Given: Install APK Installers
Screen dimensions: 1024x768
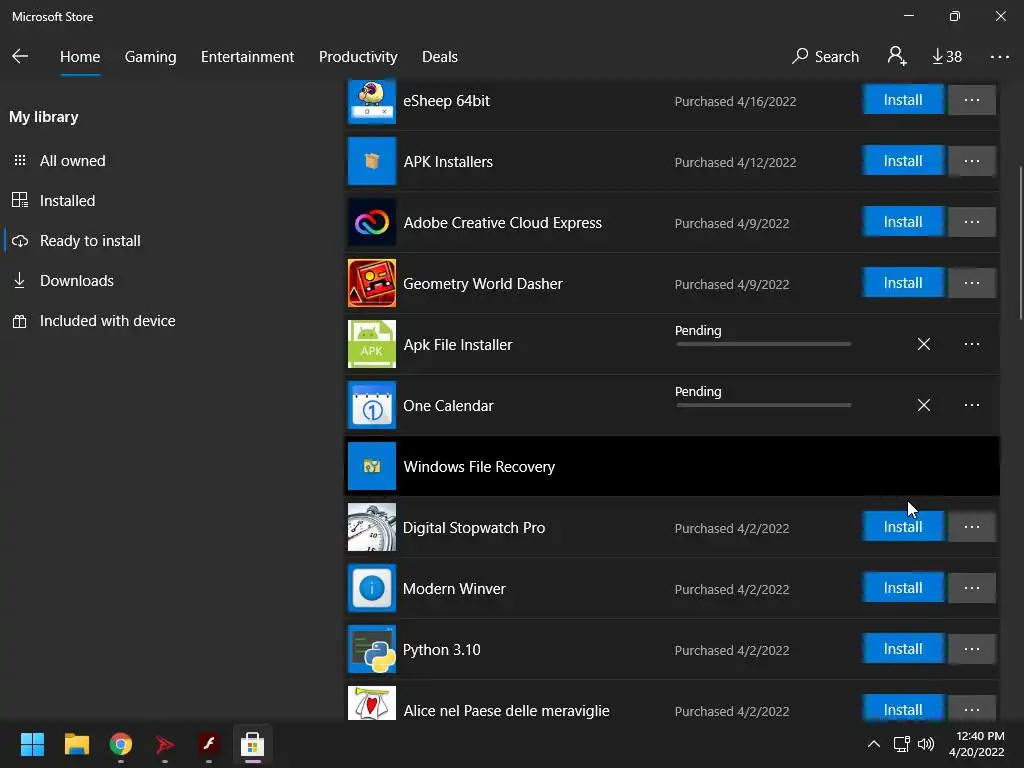Looking at the screenshot, I should pyautogui.click(x=903, y=161).
